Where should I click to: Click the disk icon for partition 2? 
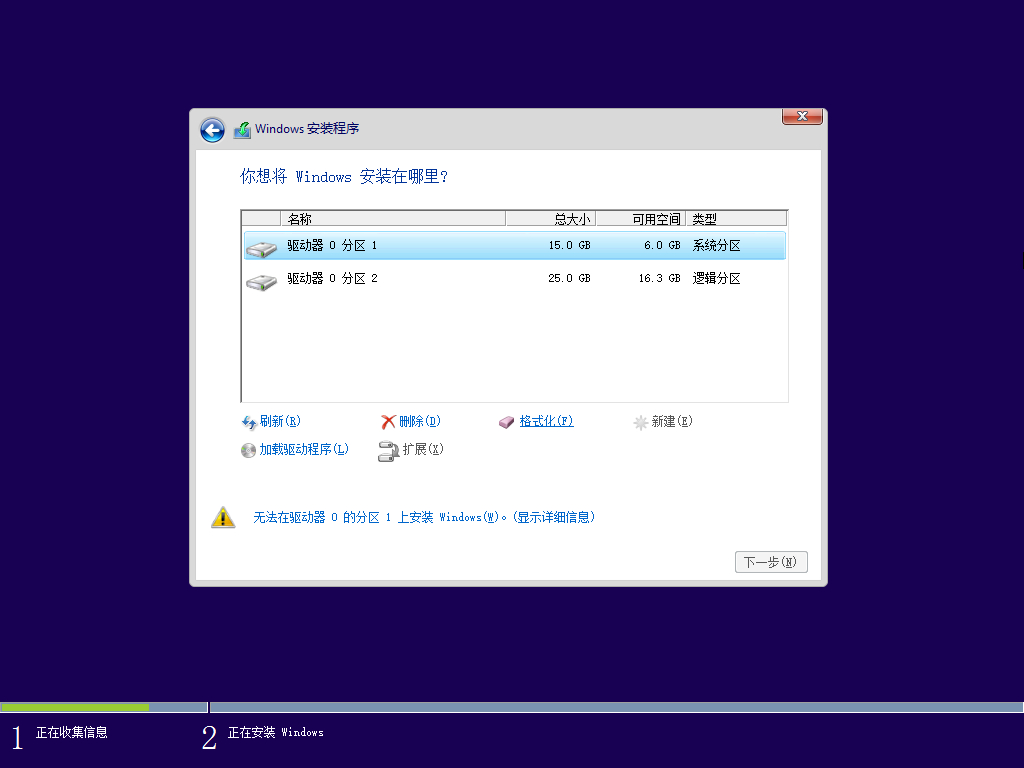point(261,281)
